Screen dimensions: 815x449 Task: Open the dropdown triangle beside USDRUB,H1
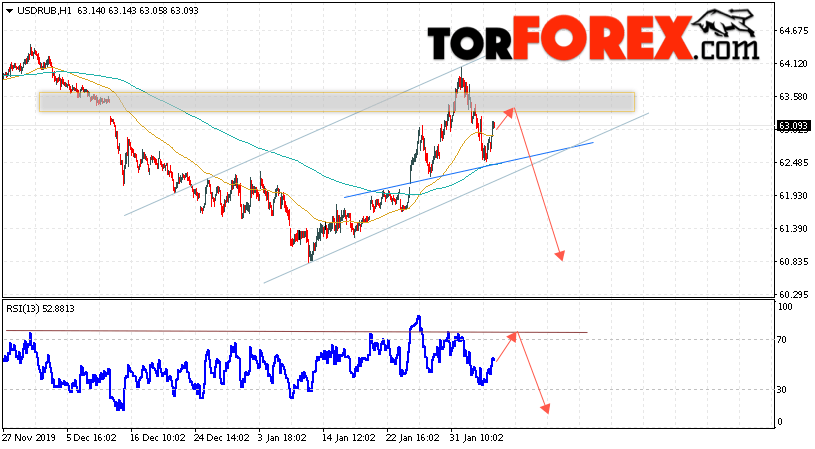tap(10, 10)
